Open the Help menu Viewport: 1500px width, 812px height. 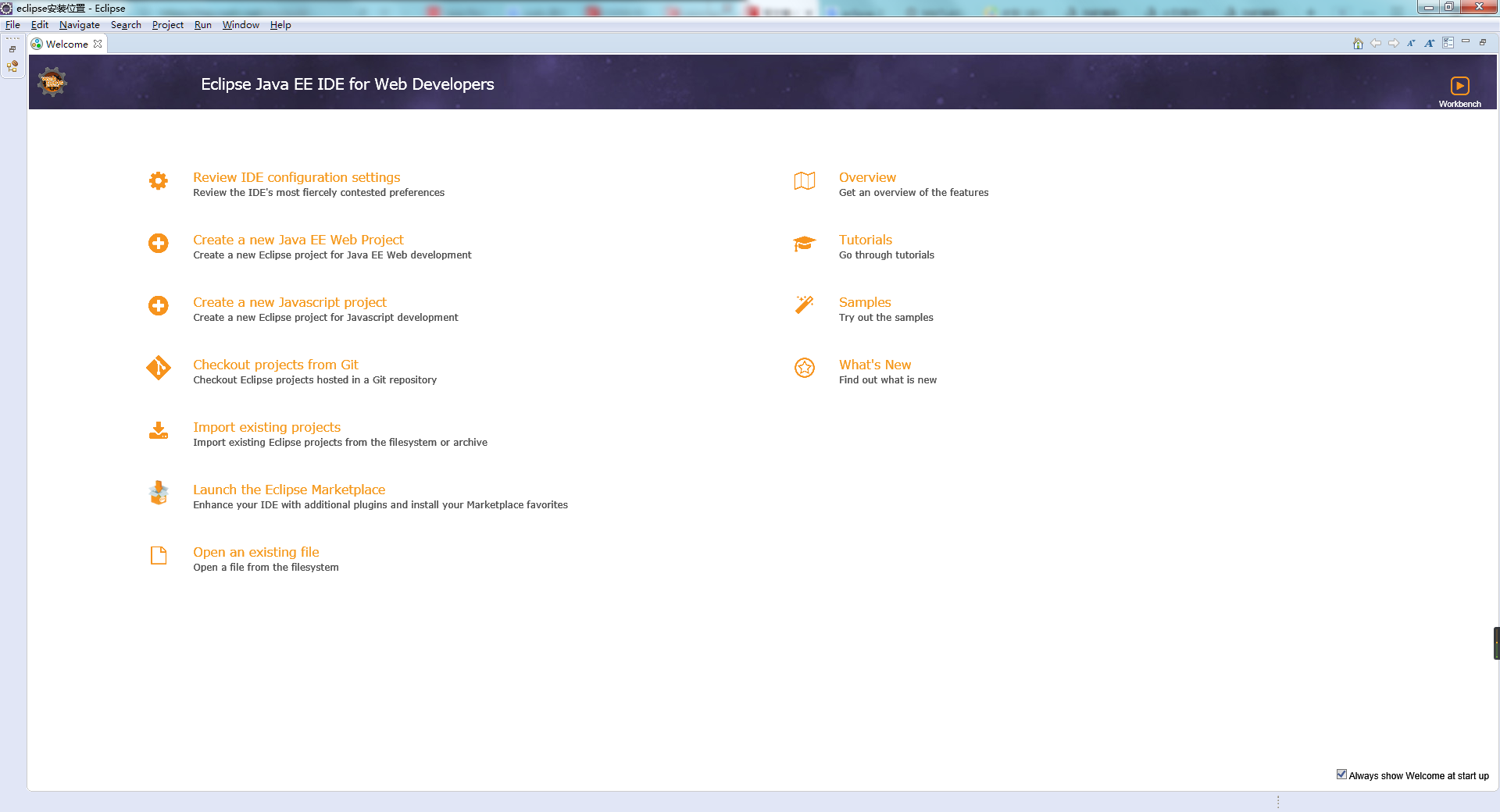[280, 25]
